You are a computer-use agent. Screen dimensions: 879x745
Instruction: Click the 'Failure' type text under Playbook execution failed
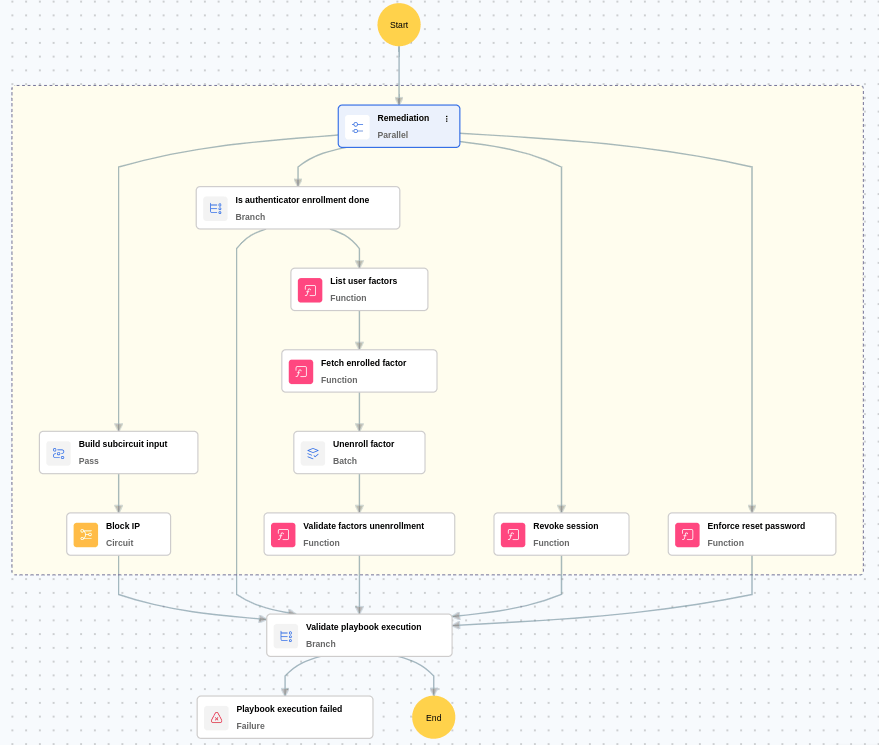250,726
